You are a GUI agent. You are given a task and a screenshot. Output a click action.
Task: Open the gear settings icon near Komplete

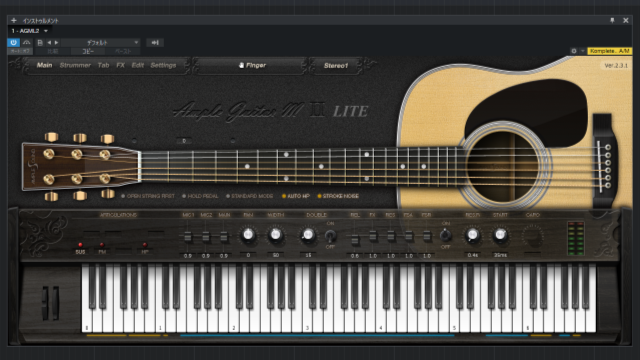[x=573, y=51]
